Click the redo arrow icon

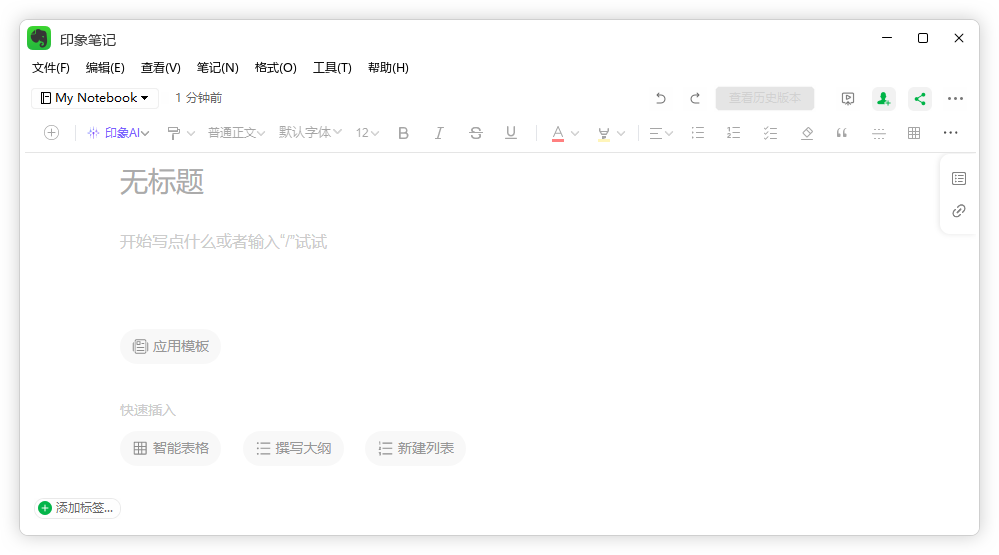[x=695, y=98]
